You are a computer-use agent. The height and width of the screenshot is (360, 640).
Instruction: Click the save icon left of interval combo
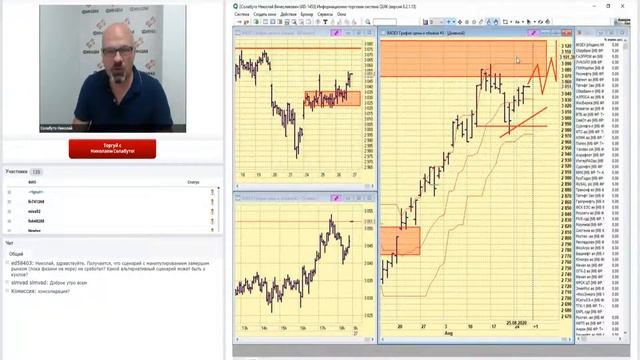(x=425, y=22)
